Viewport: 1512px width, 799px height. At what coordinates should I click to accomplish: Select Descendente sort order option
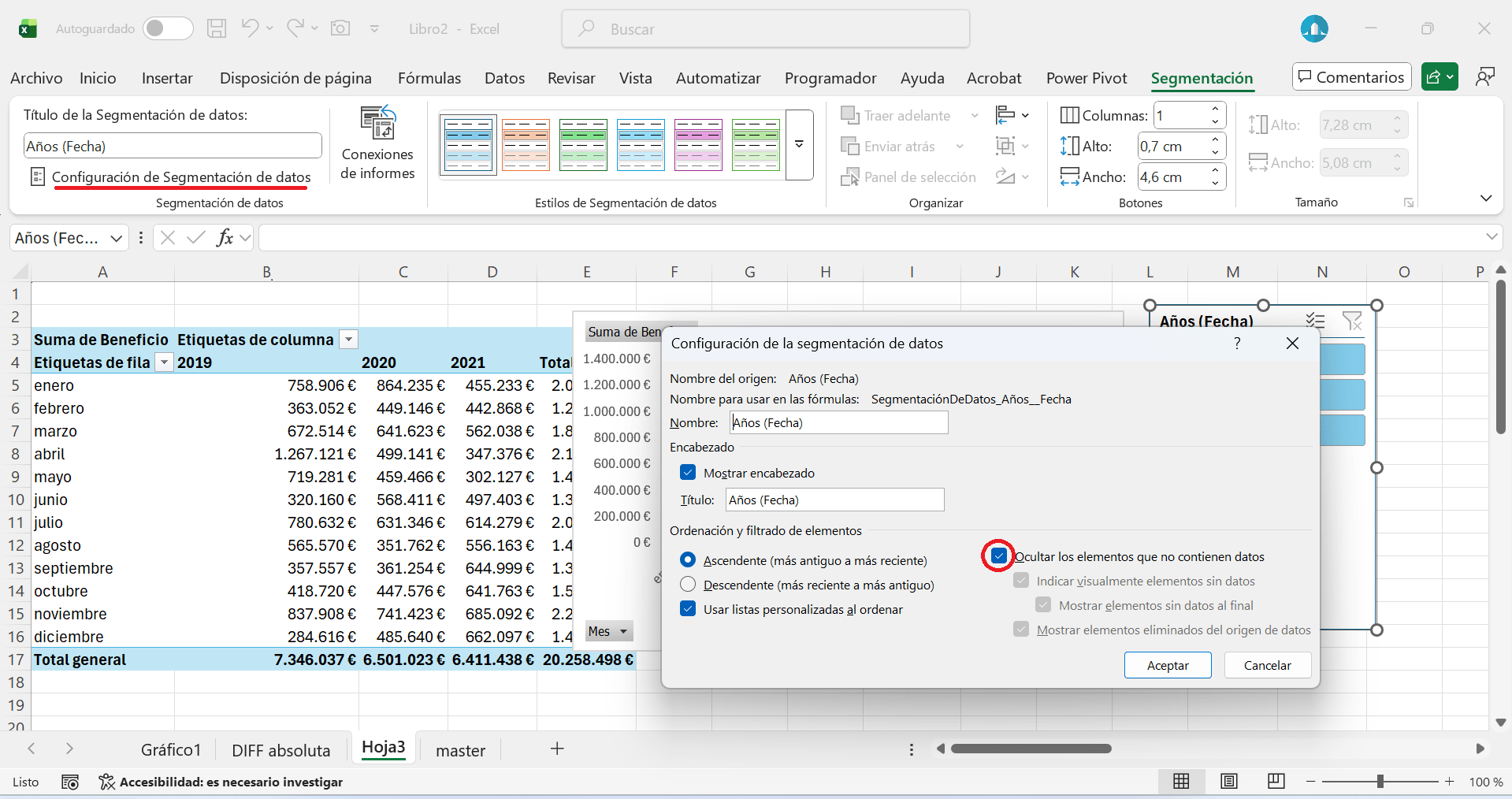[x=688, y=585]
